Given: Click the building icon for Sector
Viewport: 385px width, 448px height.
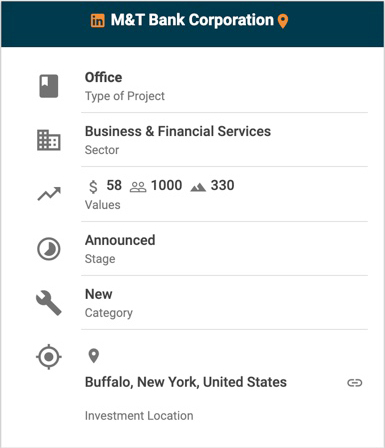Looking at the screenshot, I should click(49, 140).
